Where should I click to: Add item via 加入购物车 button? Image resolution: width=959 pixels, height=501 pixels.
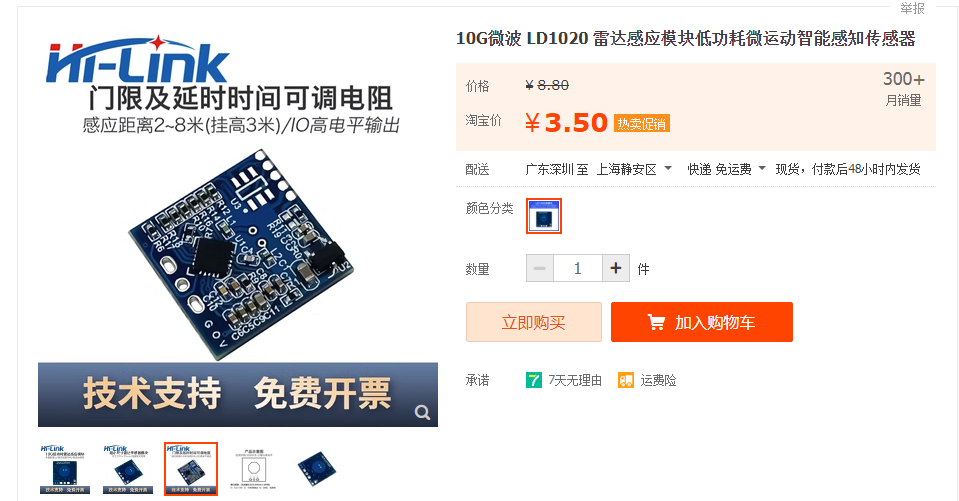tap(702, 322)
